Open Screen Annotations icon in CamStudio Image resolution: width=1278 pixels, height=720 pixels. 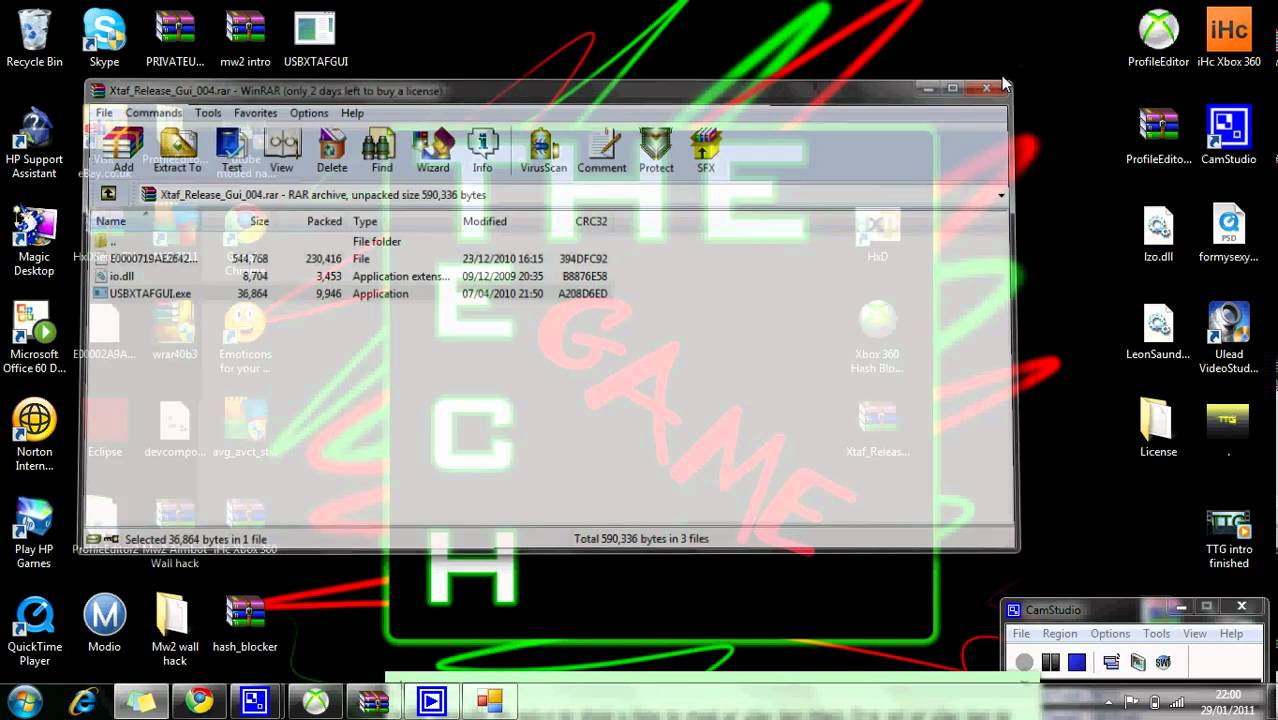[1137, 662]
